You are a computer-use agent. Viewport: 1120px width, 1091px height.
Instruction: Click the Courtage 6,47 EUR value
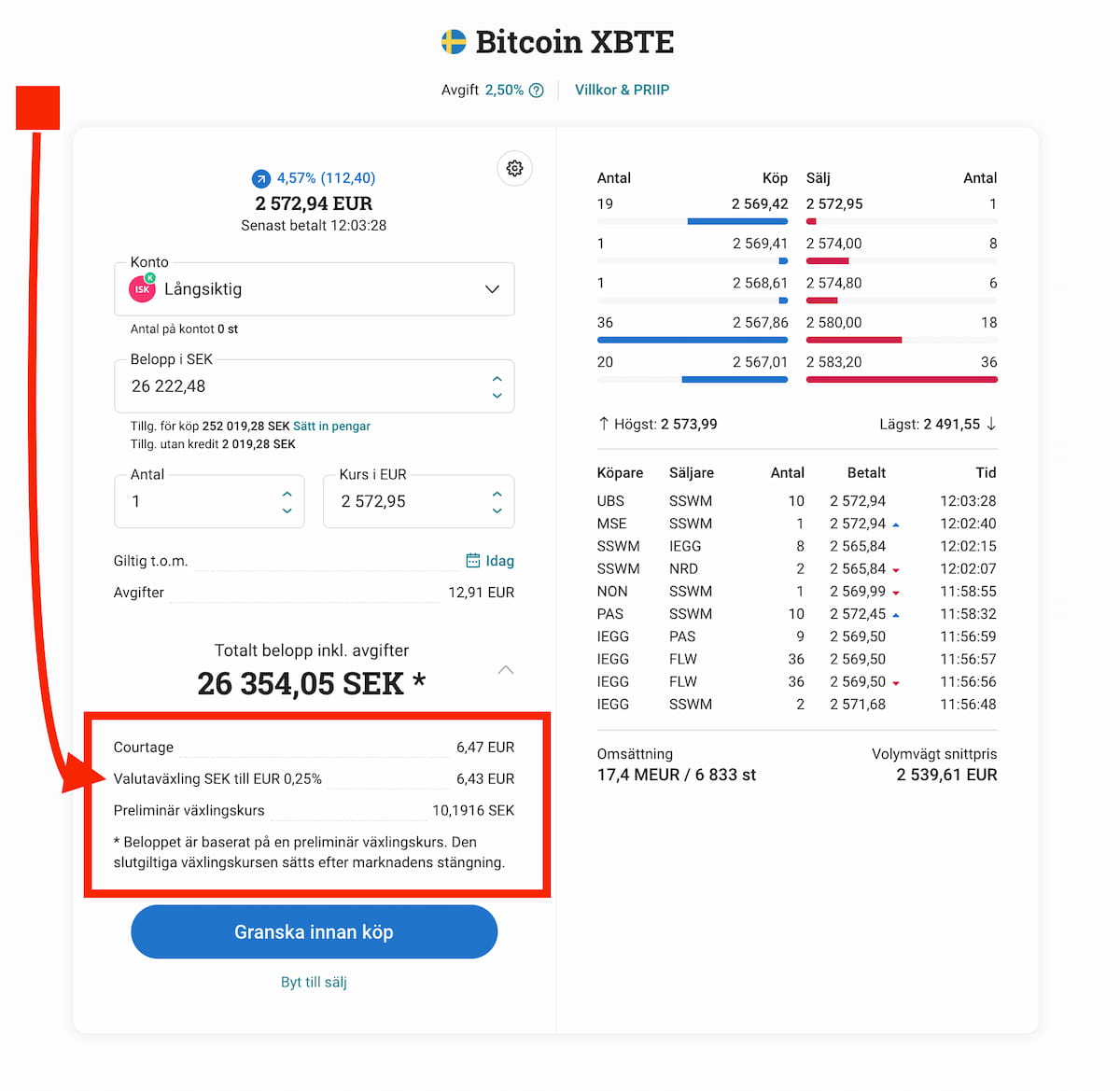(485, 748)
